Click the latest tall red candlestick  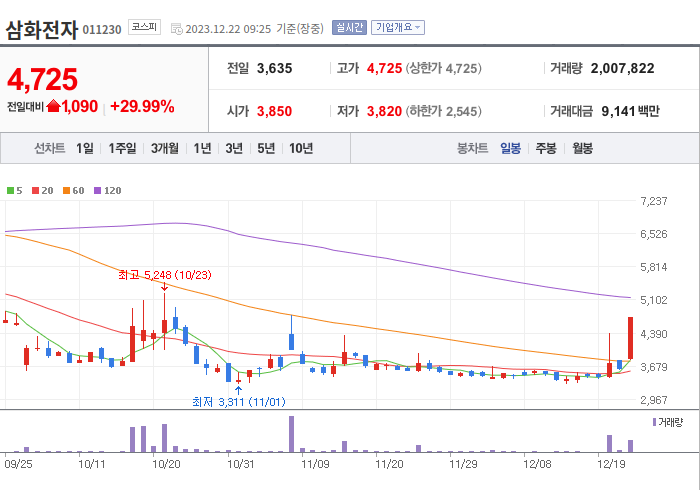point(630,338)
